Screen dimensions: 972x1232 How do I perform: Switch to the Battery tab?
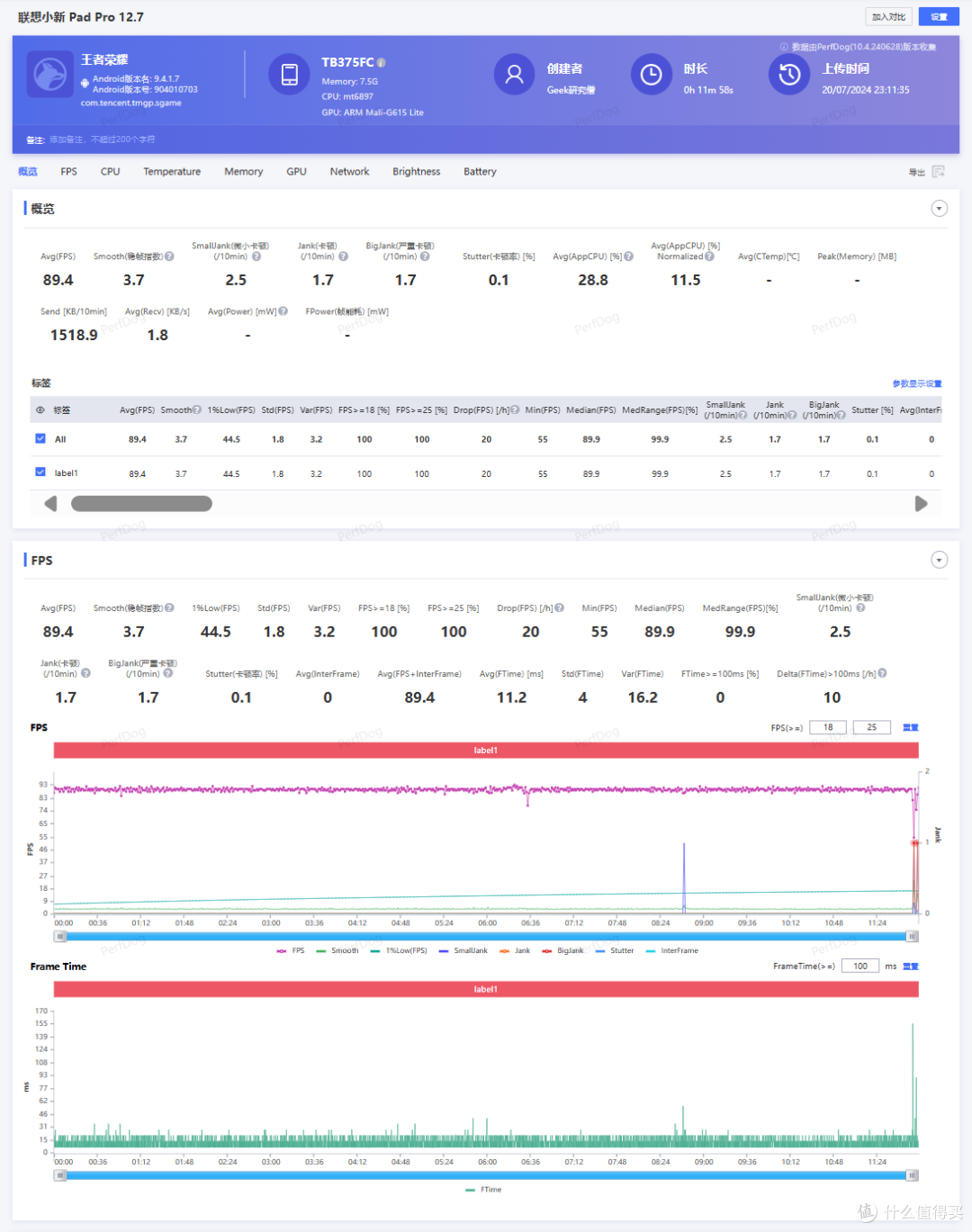pos(481,172)
